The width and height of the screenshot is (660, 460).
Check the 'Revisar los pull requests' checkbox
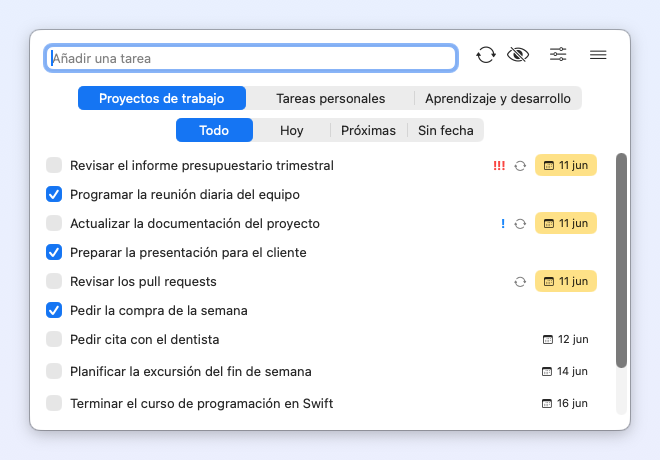(54, 281)
